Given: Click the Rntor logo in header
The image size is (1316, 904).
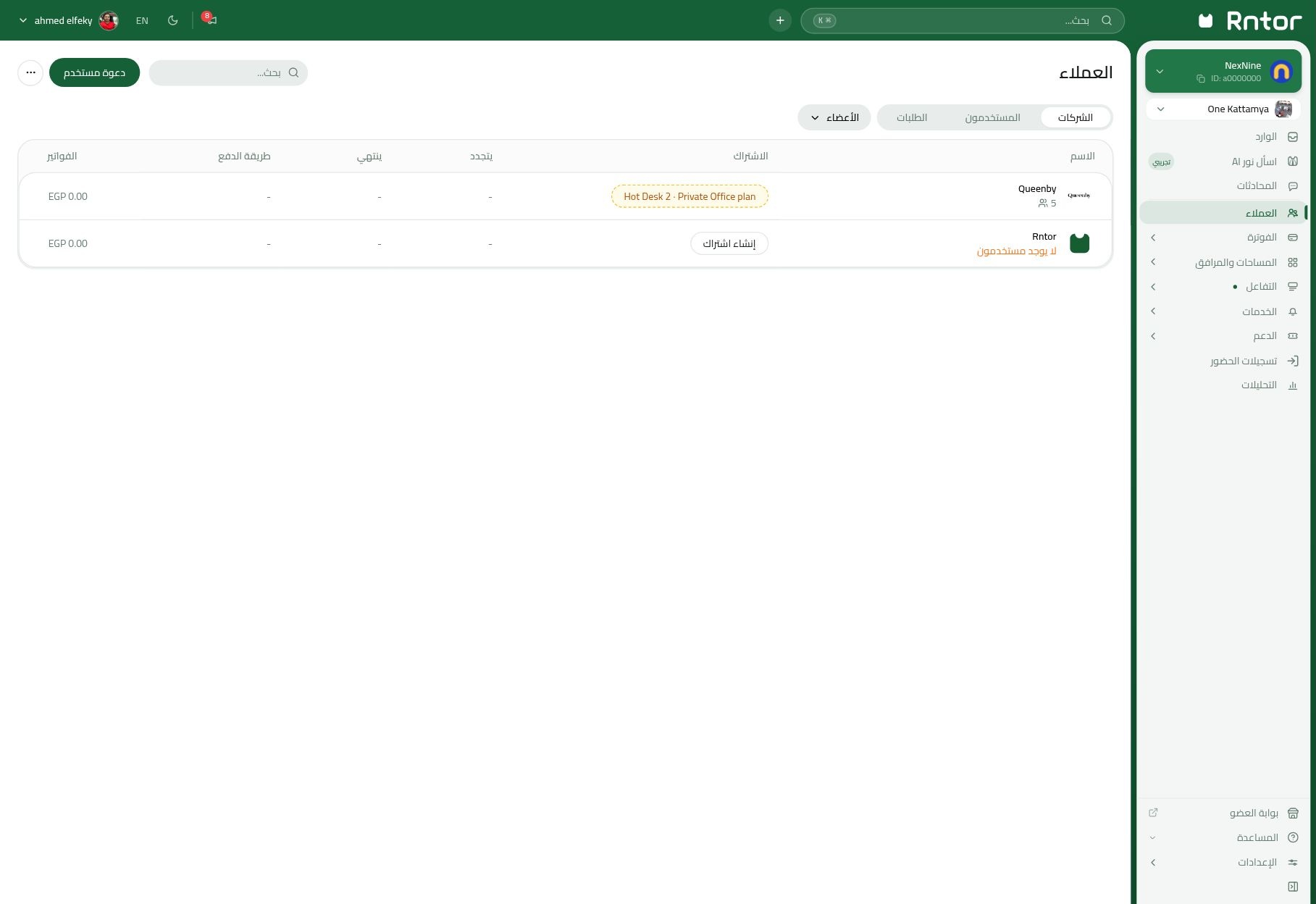Looking at the screenshot, I should (1250, 20).
